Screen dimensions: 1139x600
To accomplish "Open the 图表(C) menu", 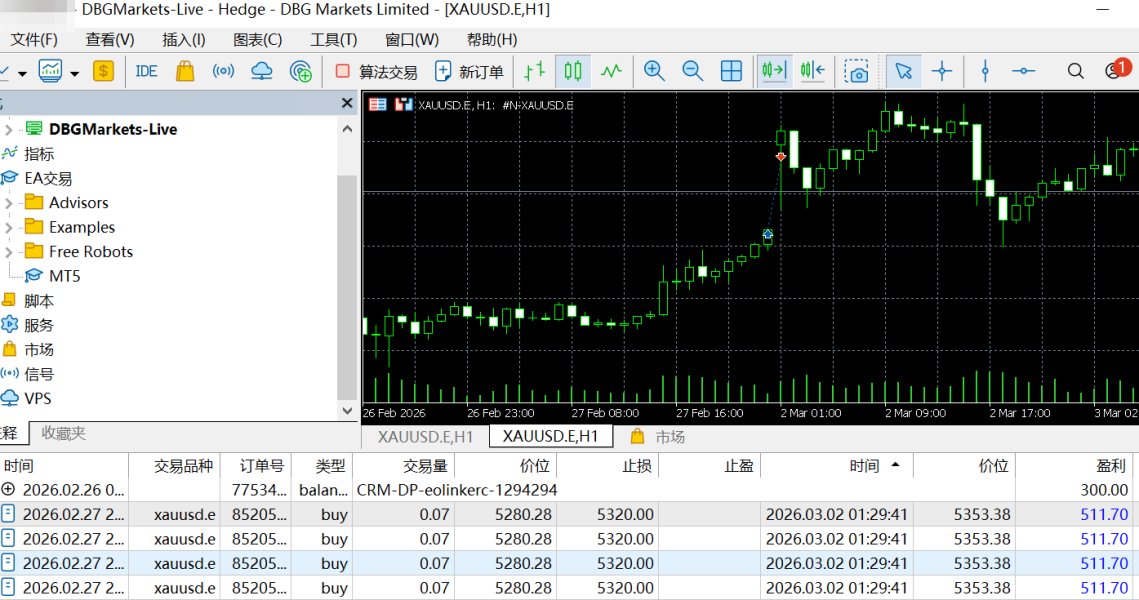I will coord(257,40).
